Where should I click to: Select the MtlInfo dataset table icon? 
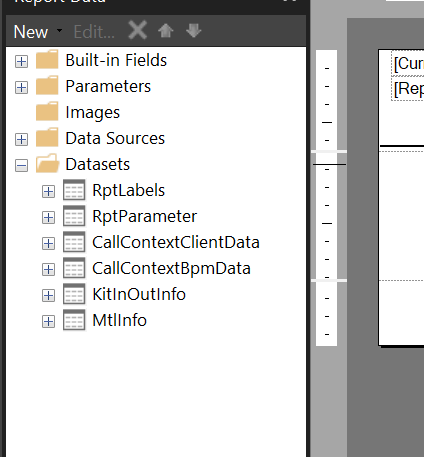click(x=74, y=320)
